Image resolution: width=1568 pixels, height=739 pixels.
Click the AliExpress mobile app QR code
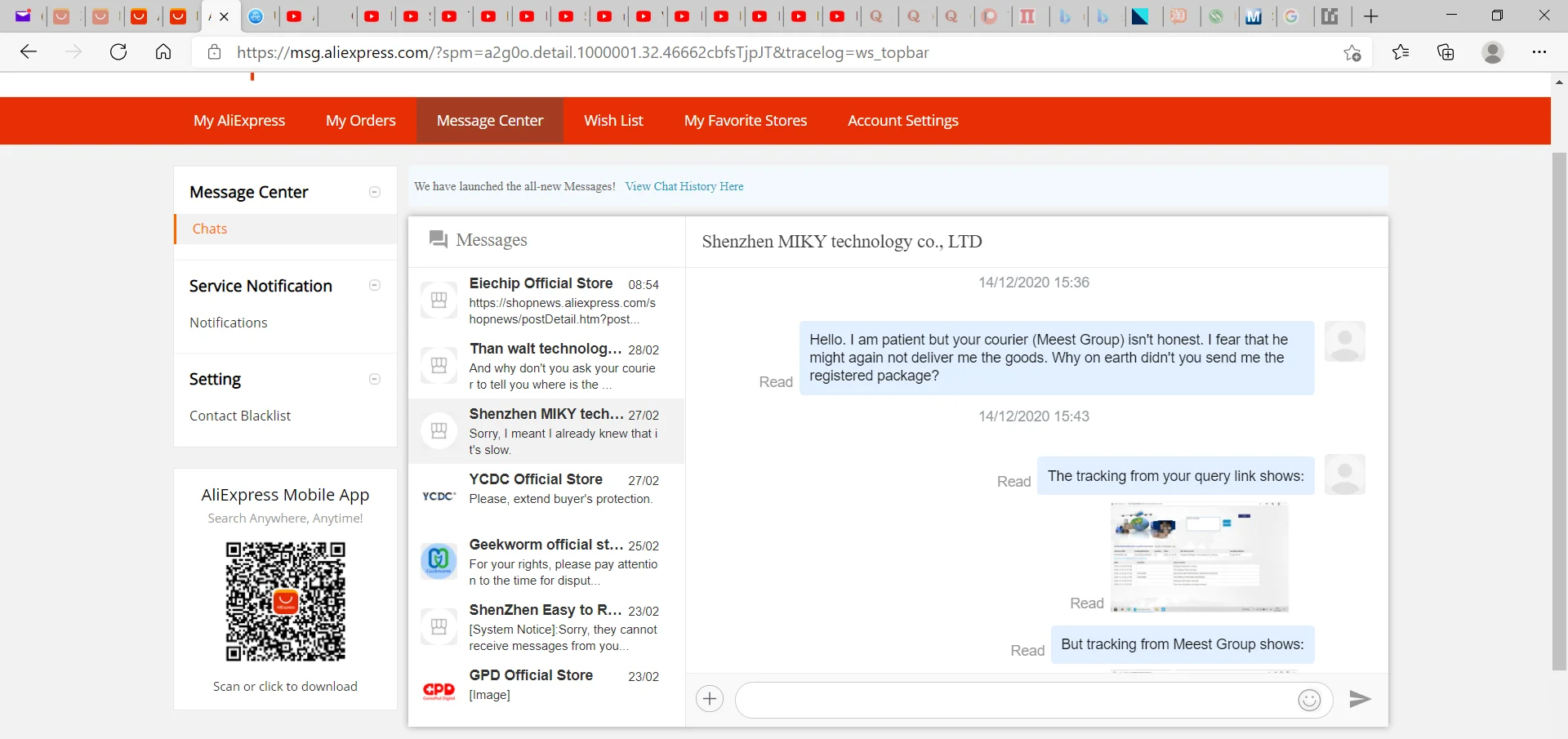click(x=286, y=602)
